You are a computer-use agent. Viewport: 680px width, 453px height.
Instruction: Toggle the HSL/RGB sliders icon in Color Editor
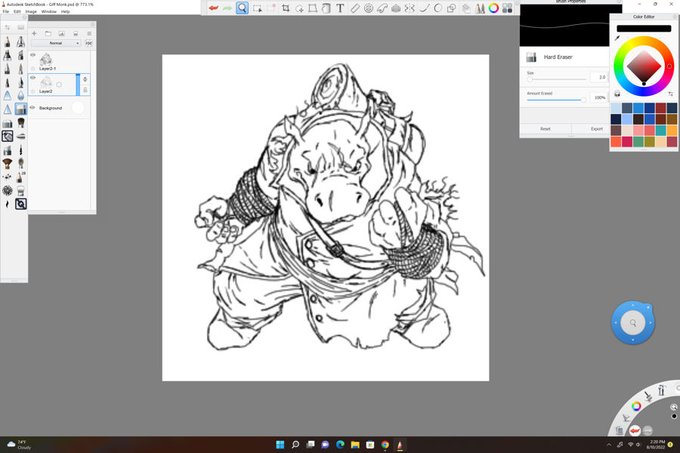point(671,94)
